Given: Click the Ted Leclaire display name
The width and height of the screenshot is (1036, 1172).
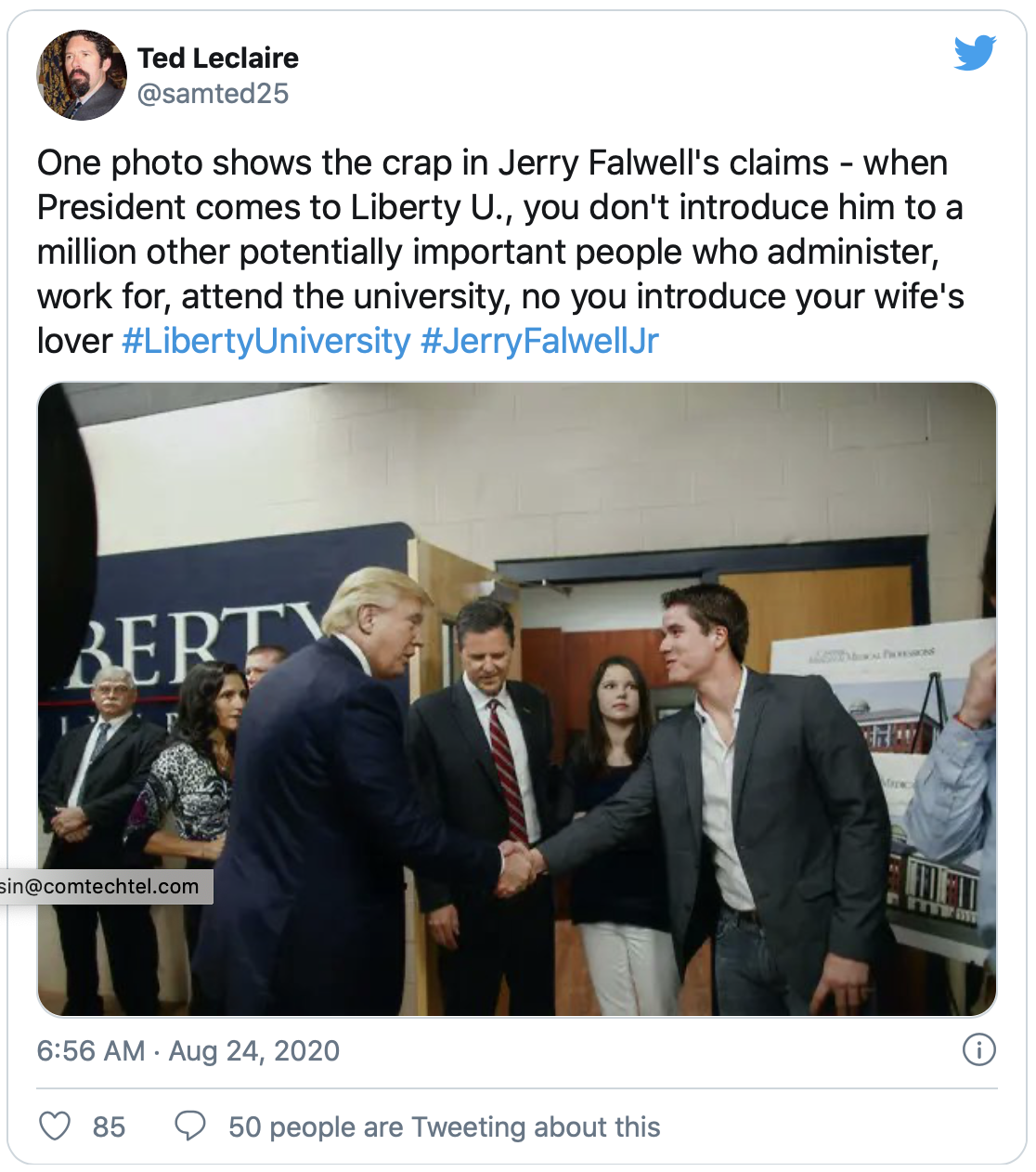Looking at the screenshot, I should tap(218, 59).
